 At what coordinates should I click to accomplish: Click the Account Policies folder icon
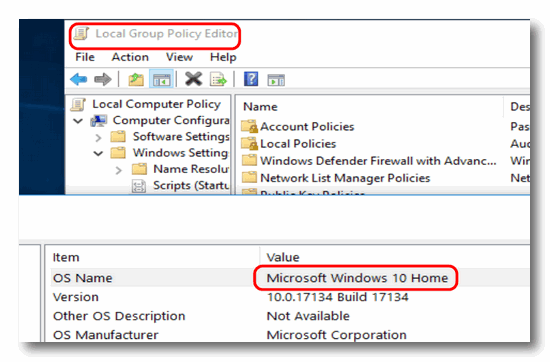click(x=250, y=126)
